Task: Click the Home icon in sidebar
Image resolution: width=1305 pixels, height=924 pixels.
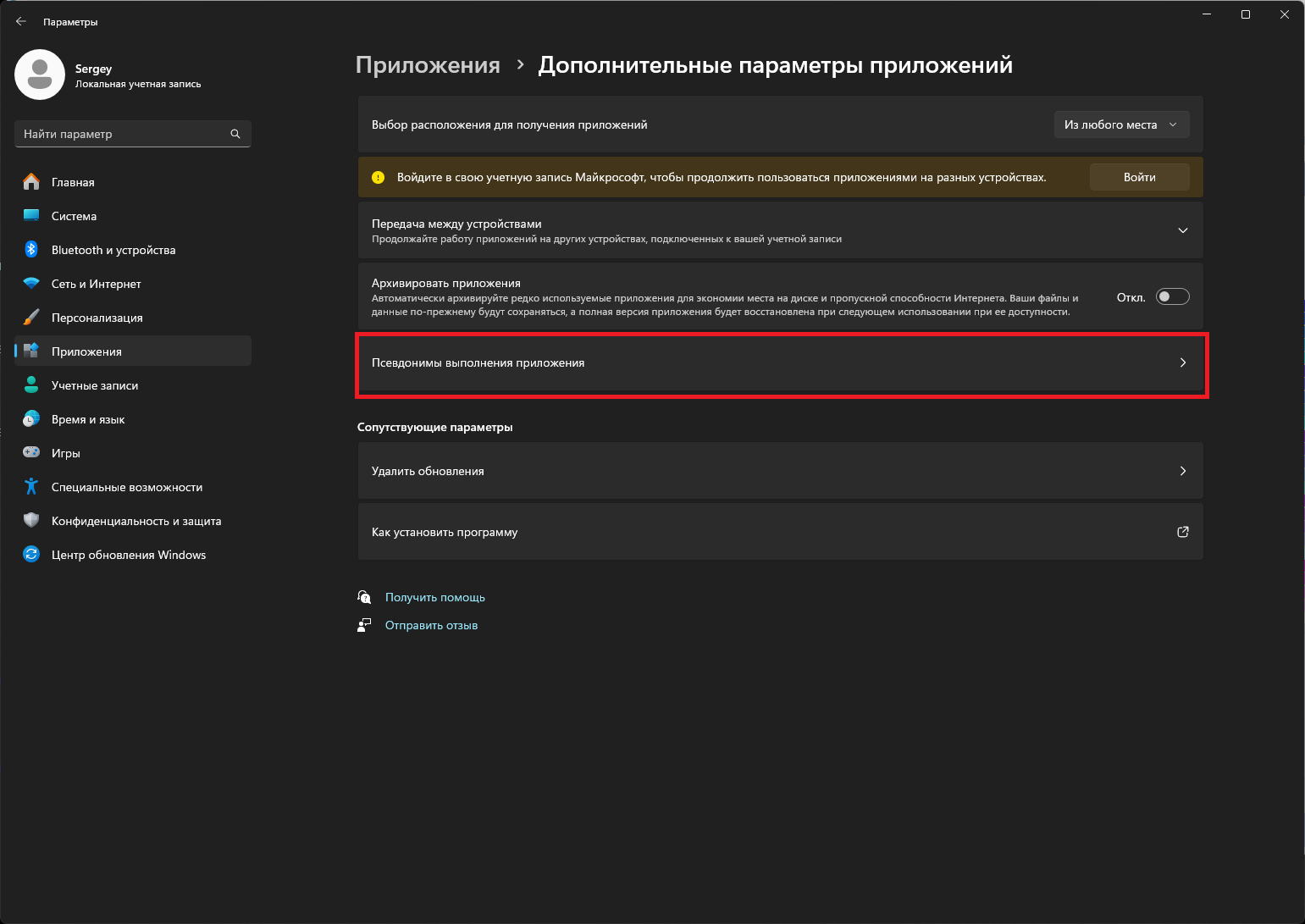Action: (31, 182)
